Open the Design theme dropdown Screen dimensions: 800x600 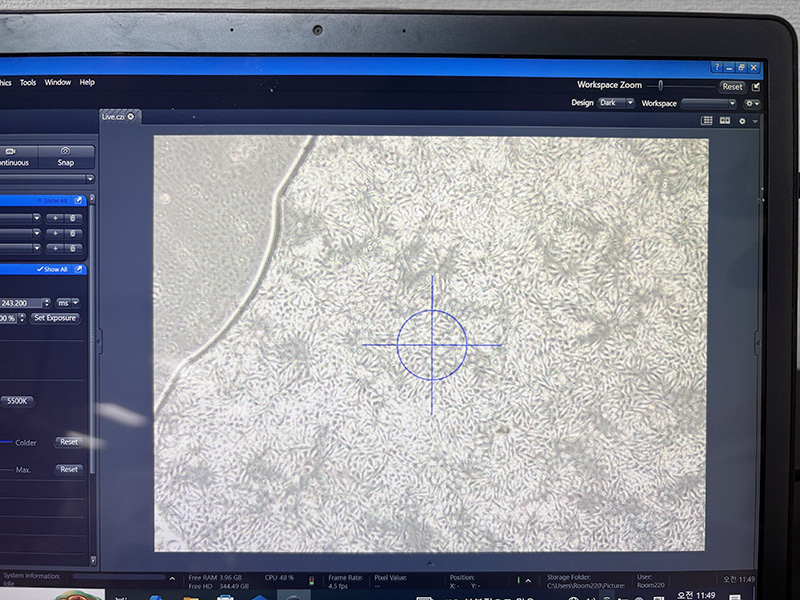coord(615,103)
